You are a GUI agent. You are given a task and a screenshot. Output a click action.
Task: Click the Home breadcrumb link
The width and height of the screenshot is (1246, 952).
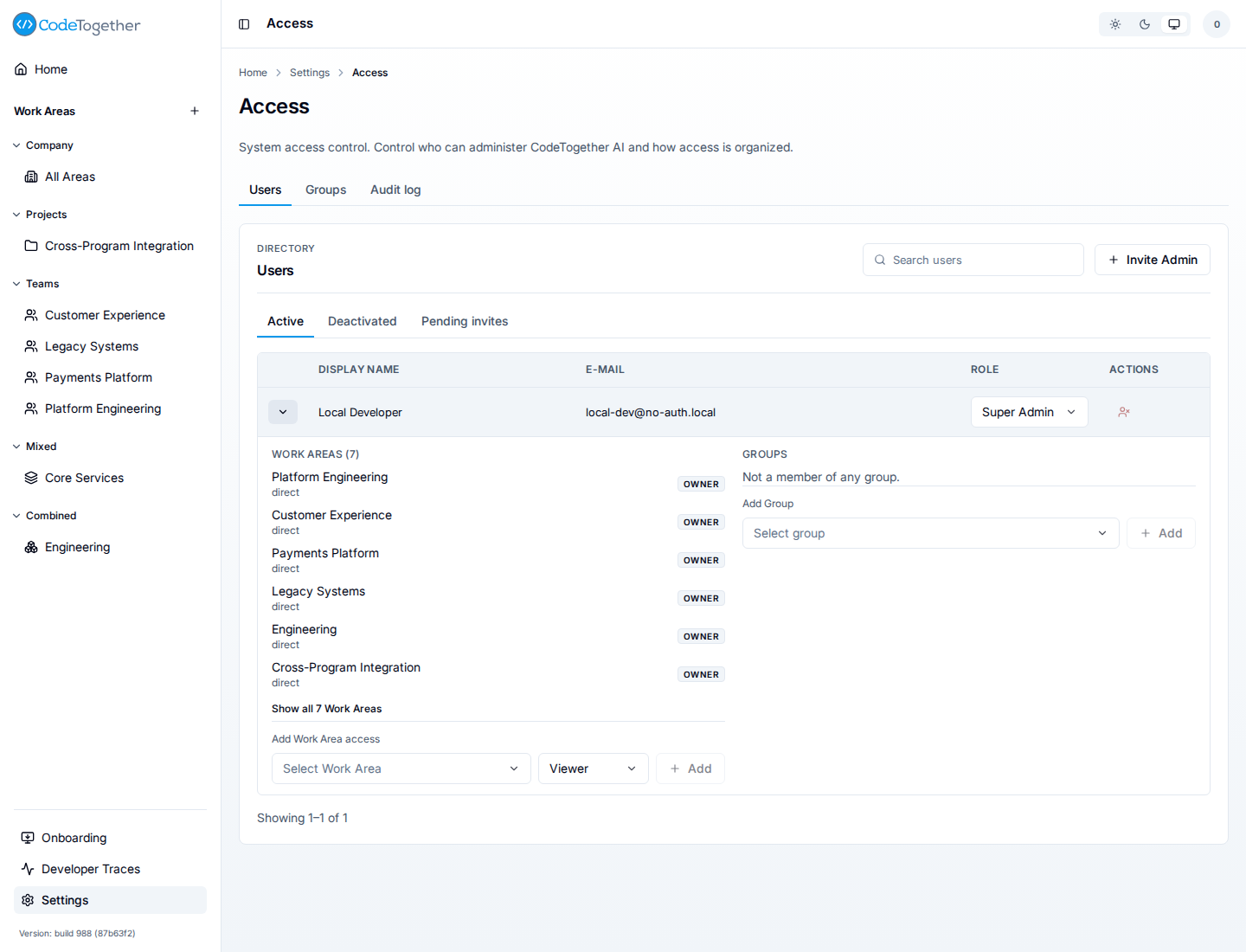[253, 73]
